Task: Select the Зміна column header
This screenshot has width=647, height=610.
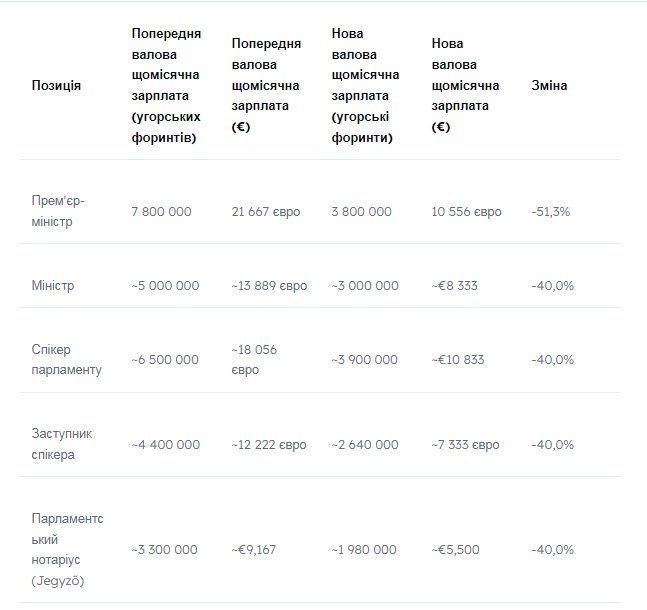Action: [x=549, y=85]
